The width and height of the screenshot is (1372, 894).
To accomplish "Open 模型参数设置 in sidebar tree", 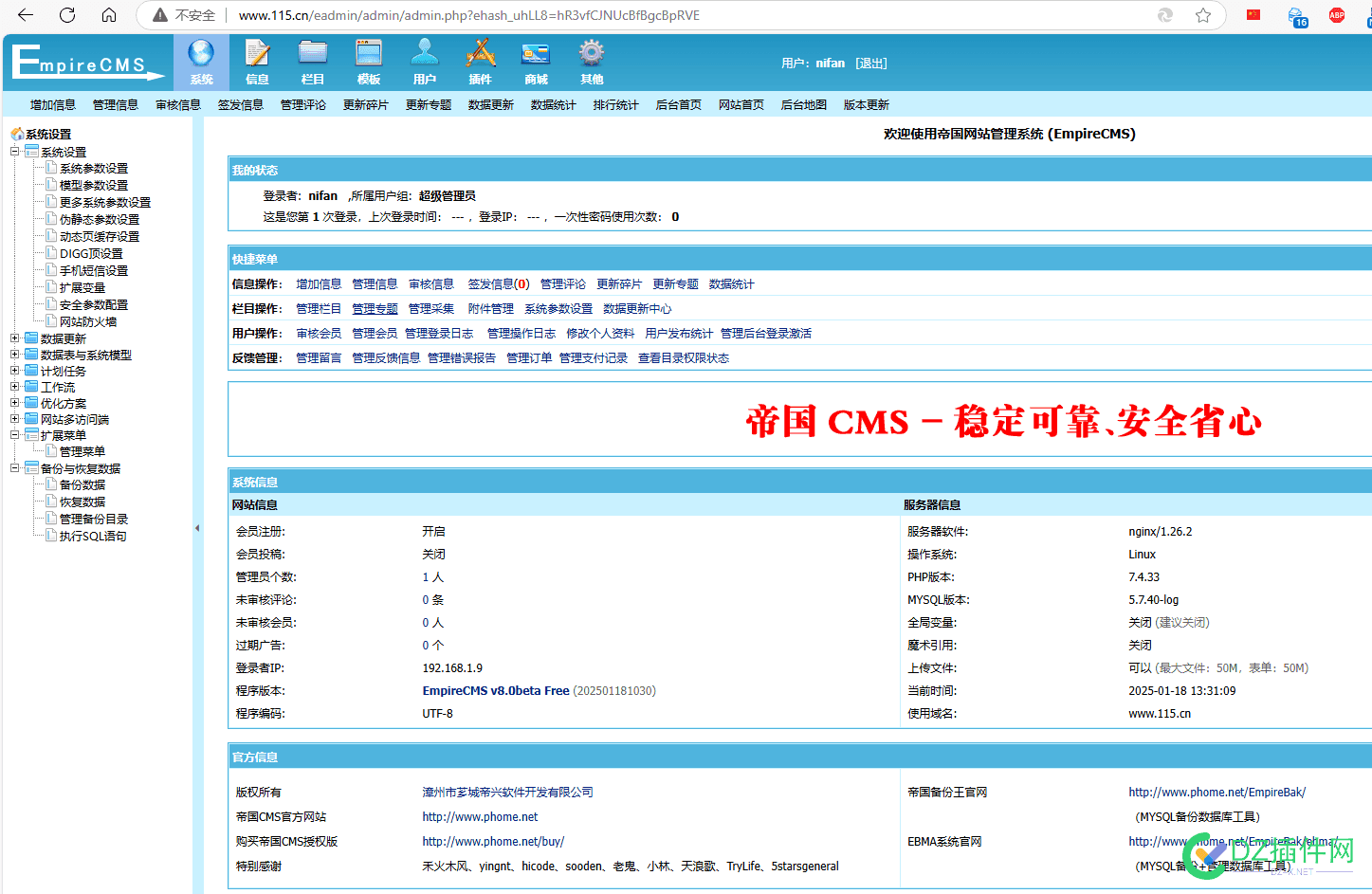I will (x=94, y=186).
